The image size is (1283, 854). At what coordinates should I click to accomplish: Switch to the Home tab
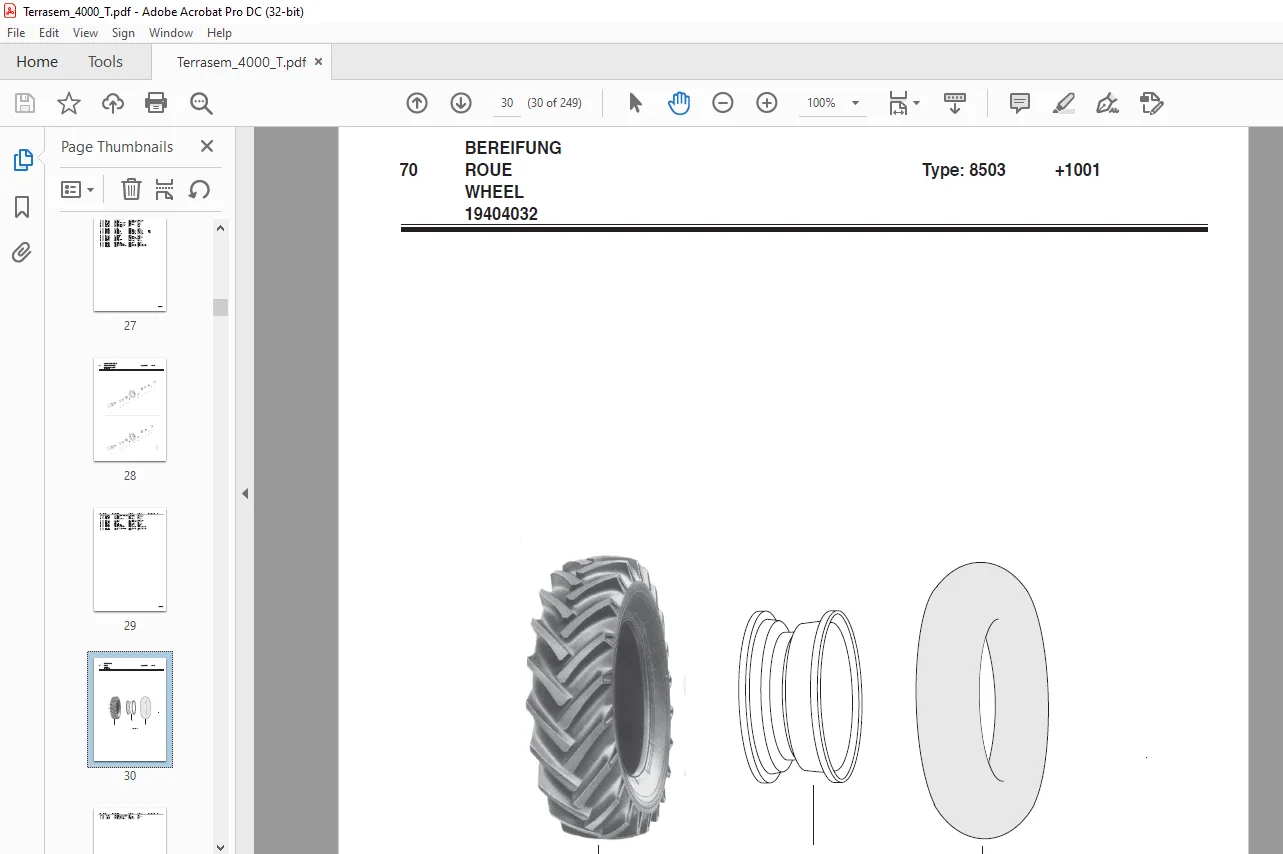pyautogui.click(x=37, y=62)
